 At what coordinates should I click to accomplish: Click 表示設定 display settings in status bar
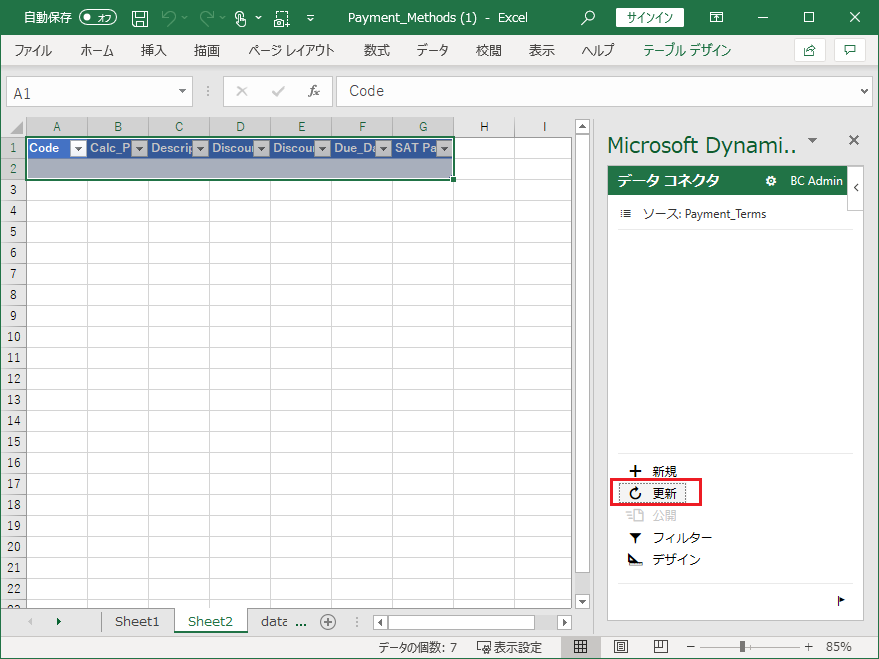[x=509, y=647]
